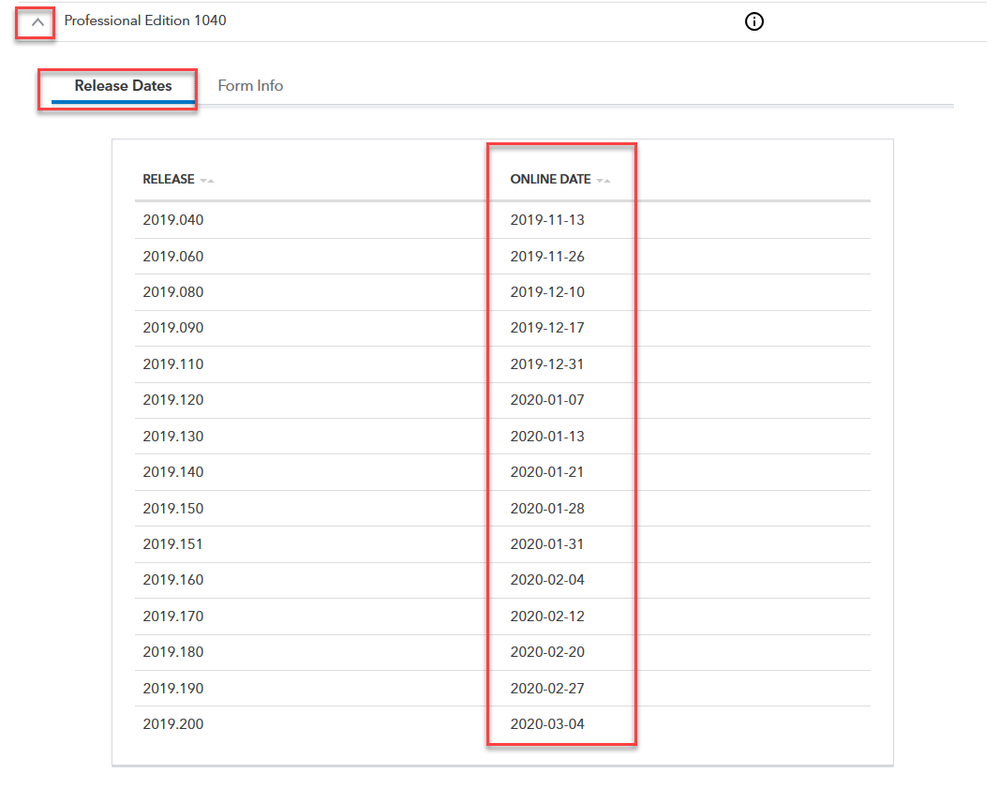Click the RELEASE column header text

168,180
